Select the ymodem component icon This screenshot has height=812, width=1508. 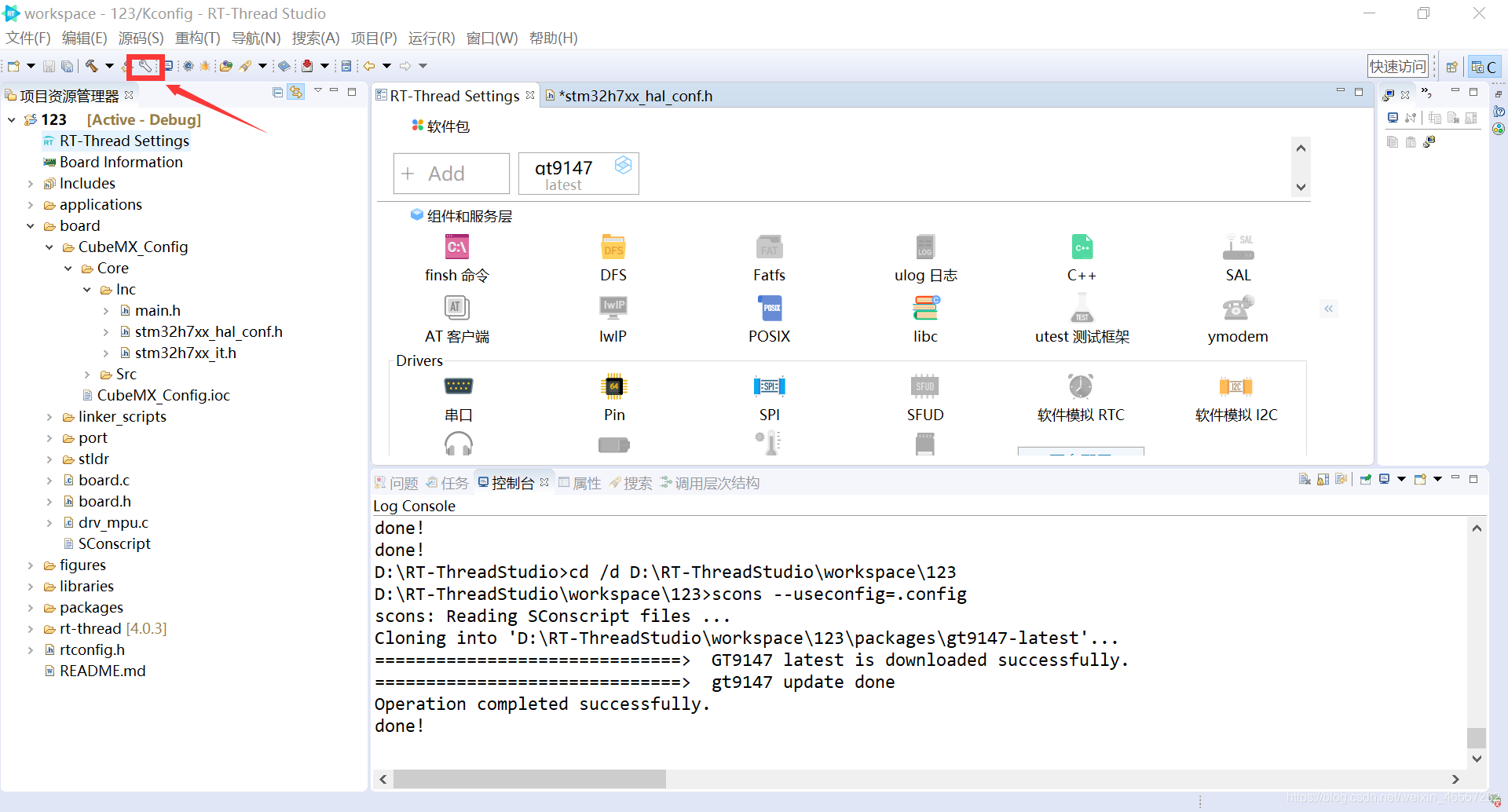pyautogui.click(x=1238, y=308)
